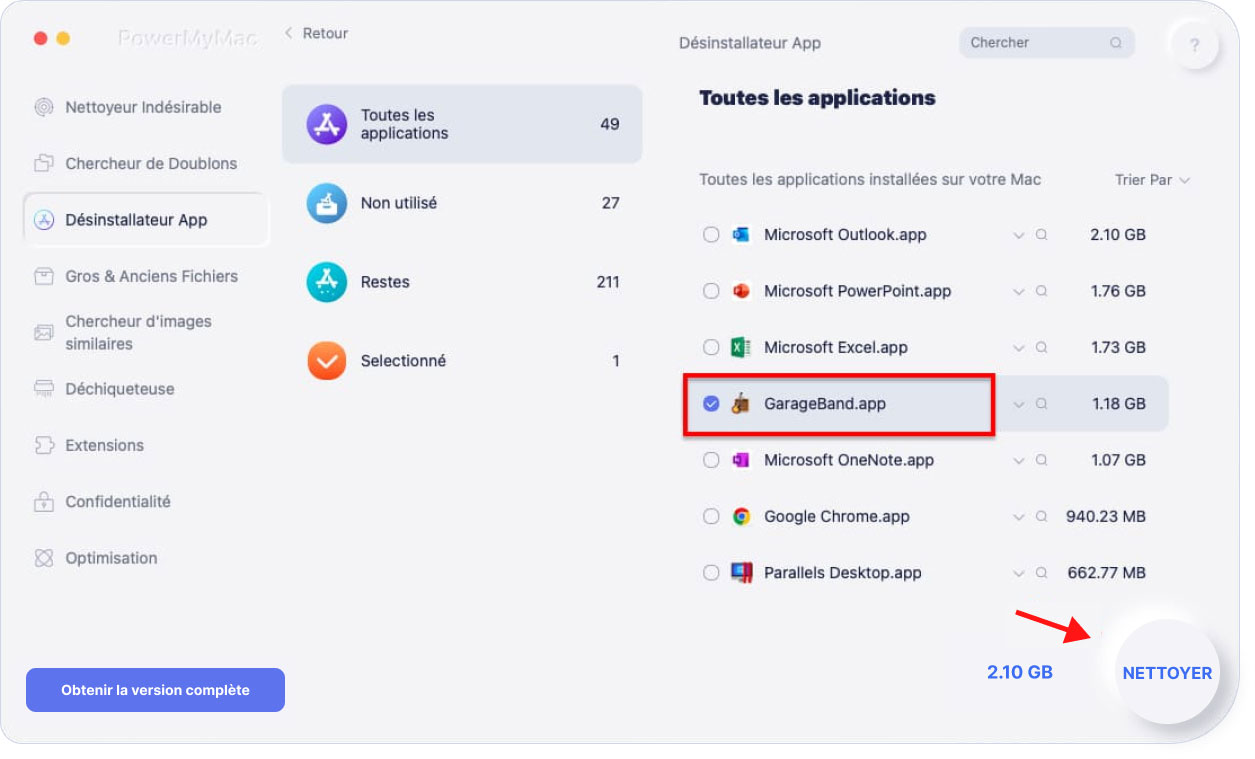This screenshot has width=1255, height=759.
Task: Expand Parallels Desktop.app file details chevron
Action: coord(1019,573)
